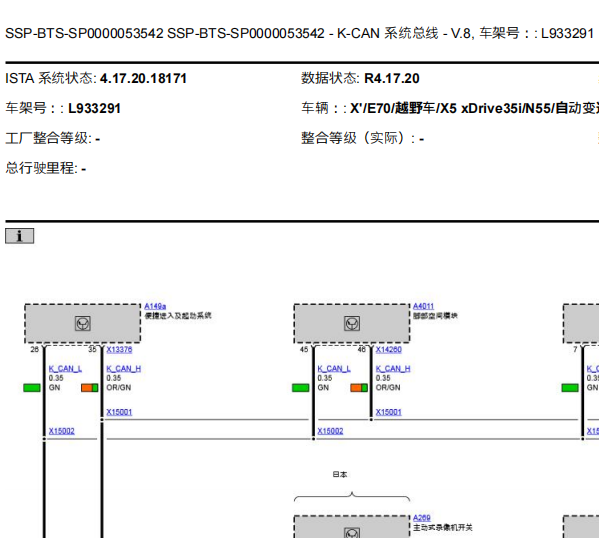Open the X13376 connector link

119,349
